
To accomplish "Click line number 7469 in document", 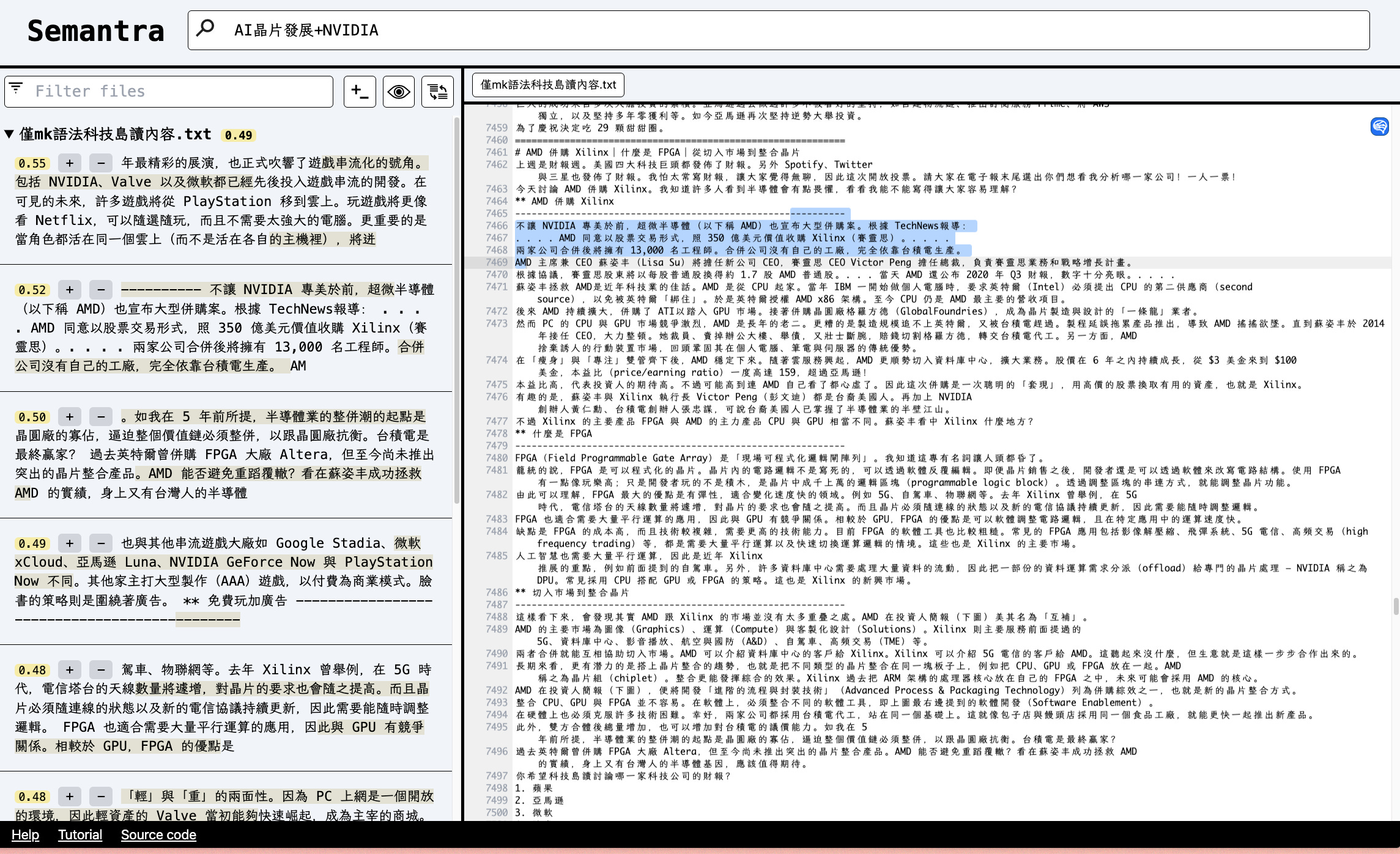I will (497, 262).
